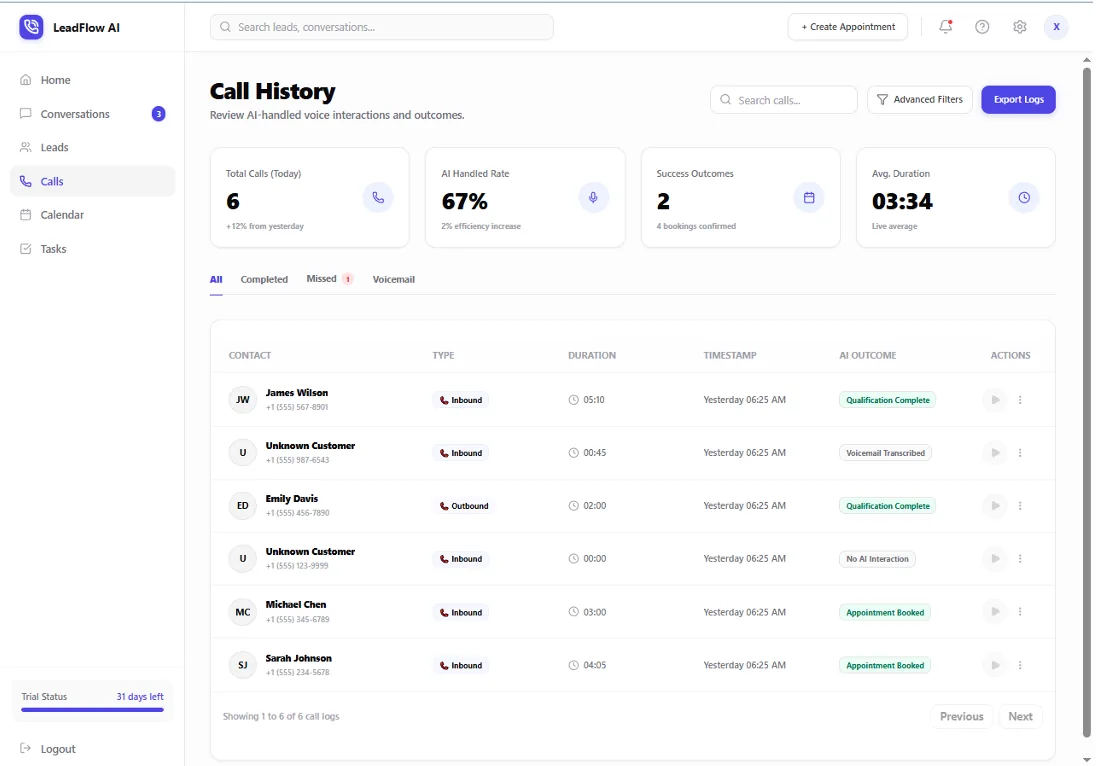Play Michael Chen's call recording

995,612
